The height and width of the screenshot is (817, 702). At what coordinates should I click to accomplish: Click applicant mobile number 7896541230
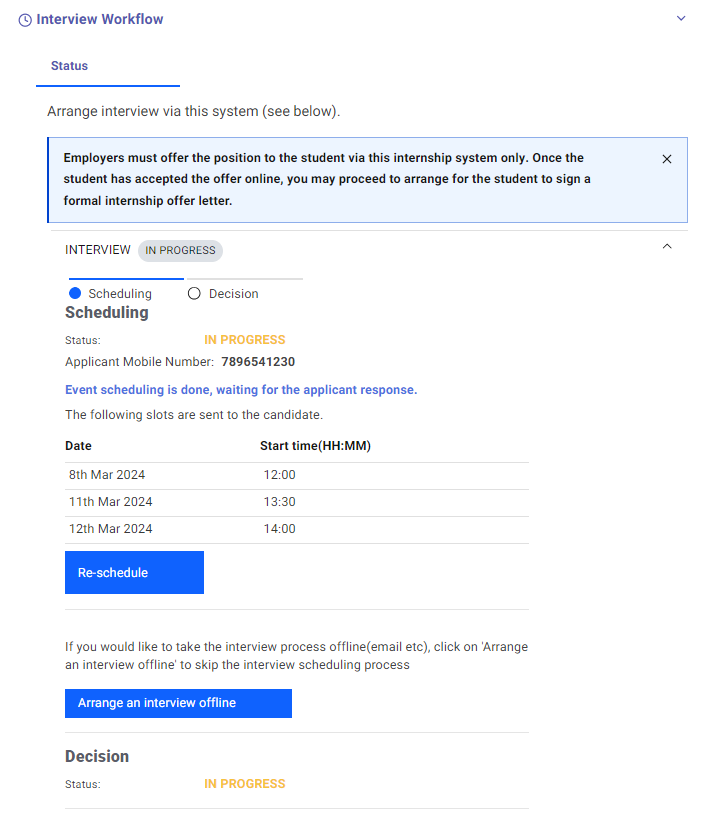tap(258, 362)
